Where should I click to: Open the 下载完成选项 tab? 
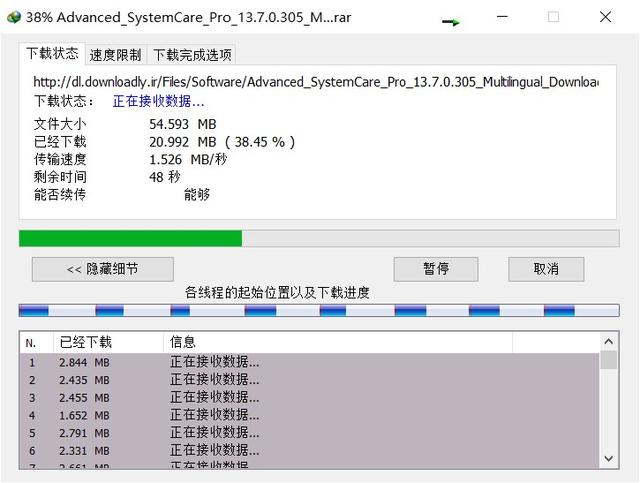192,55
